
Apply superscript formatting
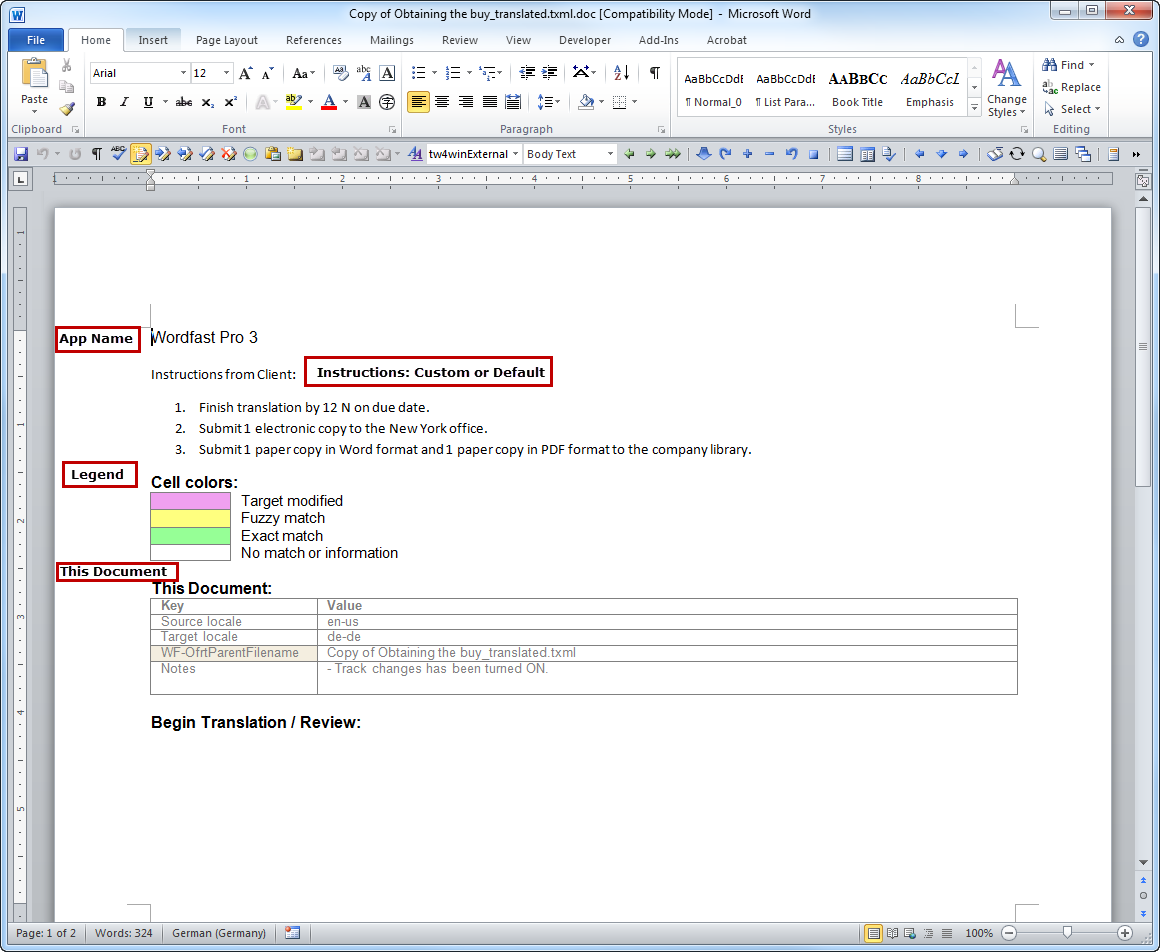click(x=231, y=102)
